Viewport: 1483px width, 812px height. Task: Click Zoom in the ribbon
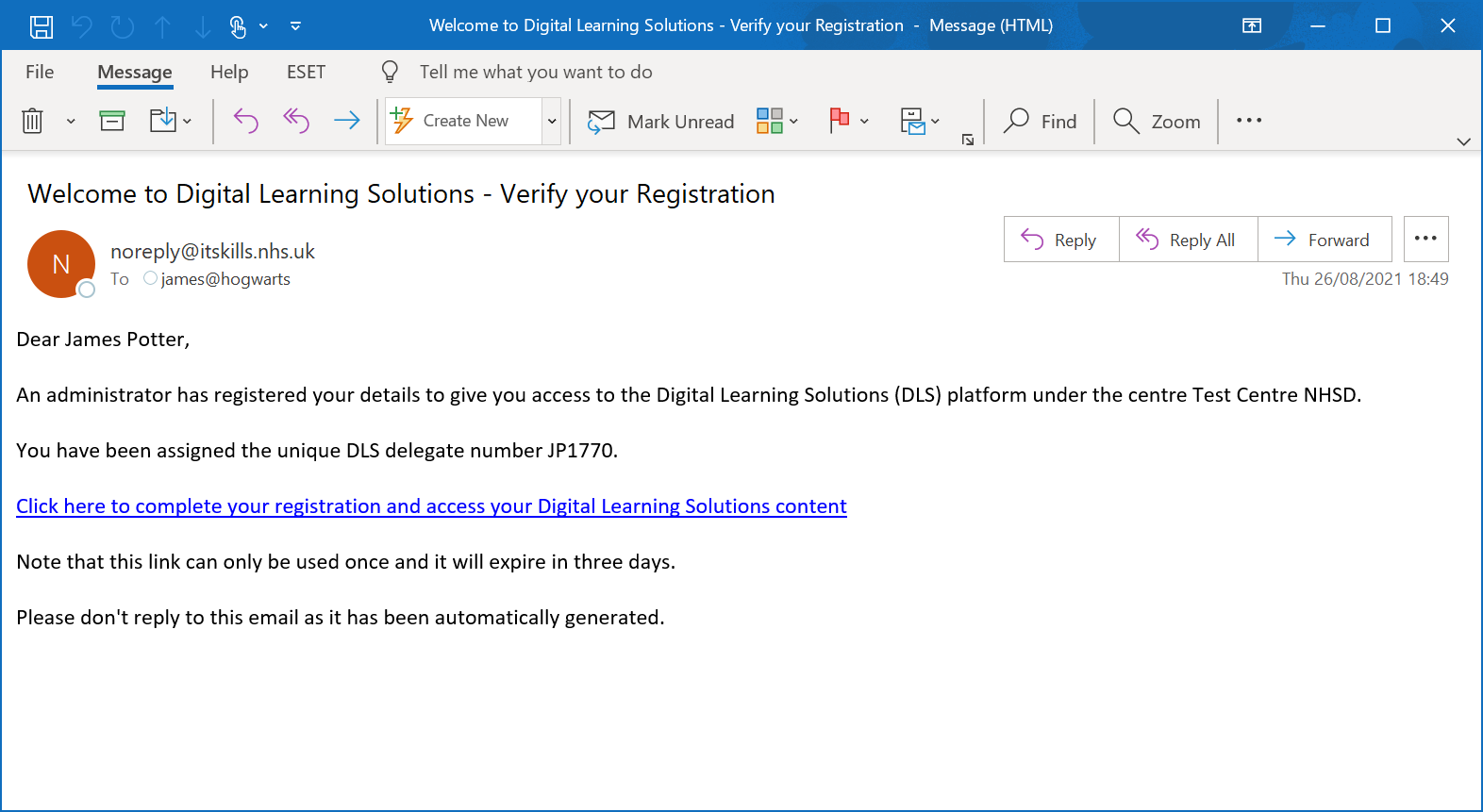coord(1157,121)
